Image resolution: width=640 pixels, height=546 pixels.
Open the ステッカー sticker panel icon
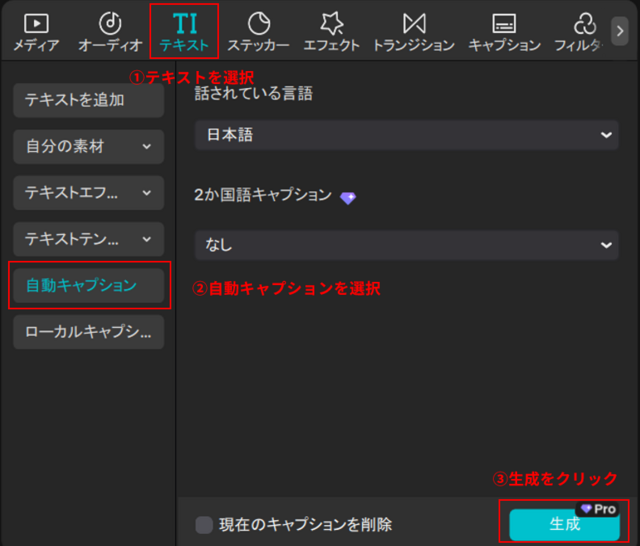pos(258,31)
